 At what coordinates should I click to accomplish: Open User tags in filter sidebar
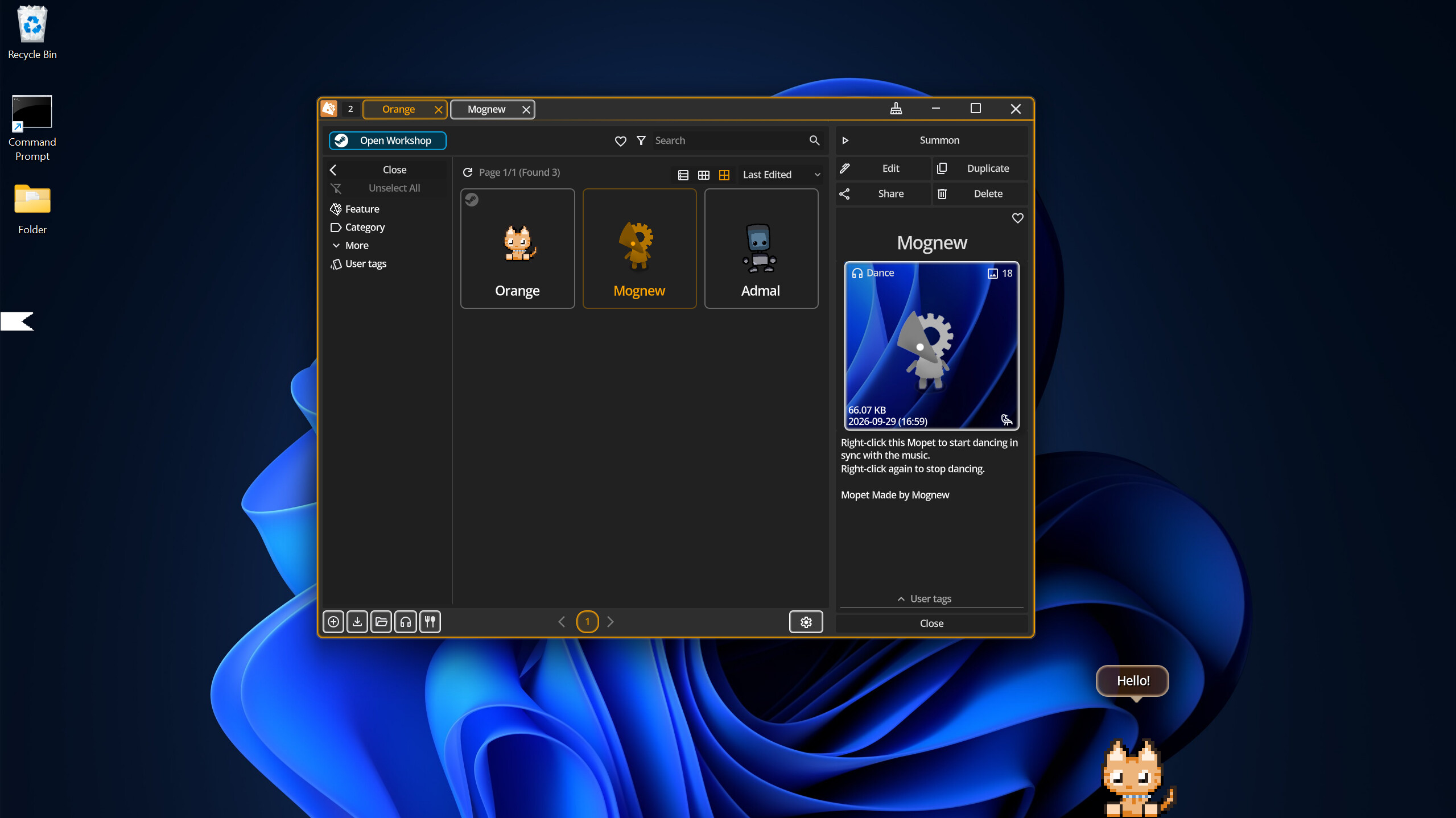358,264
